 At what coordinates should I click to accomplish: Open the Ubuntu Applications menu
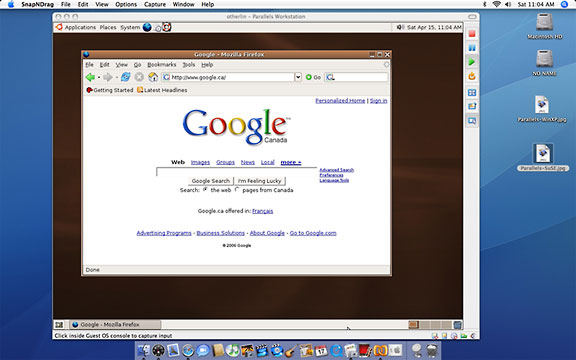pos(80,28)
